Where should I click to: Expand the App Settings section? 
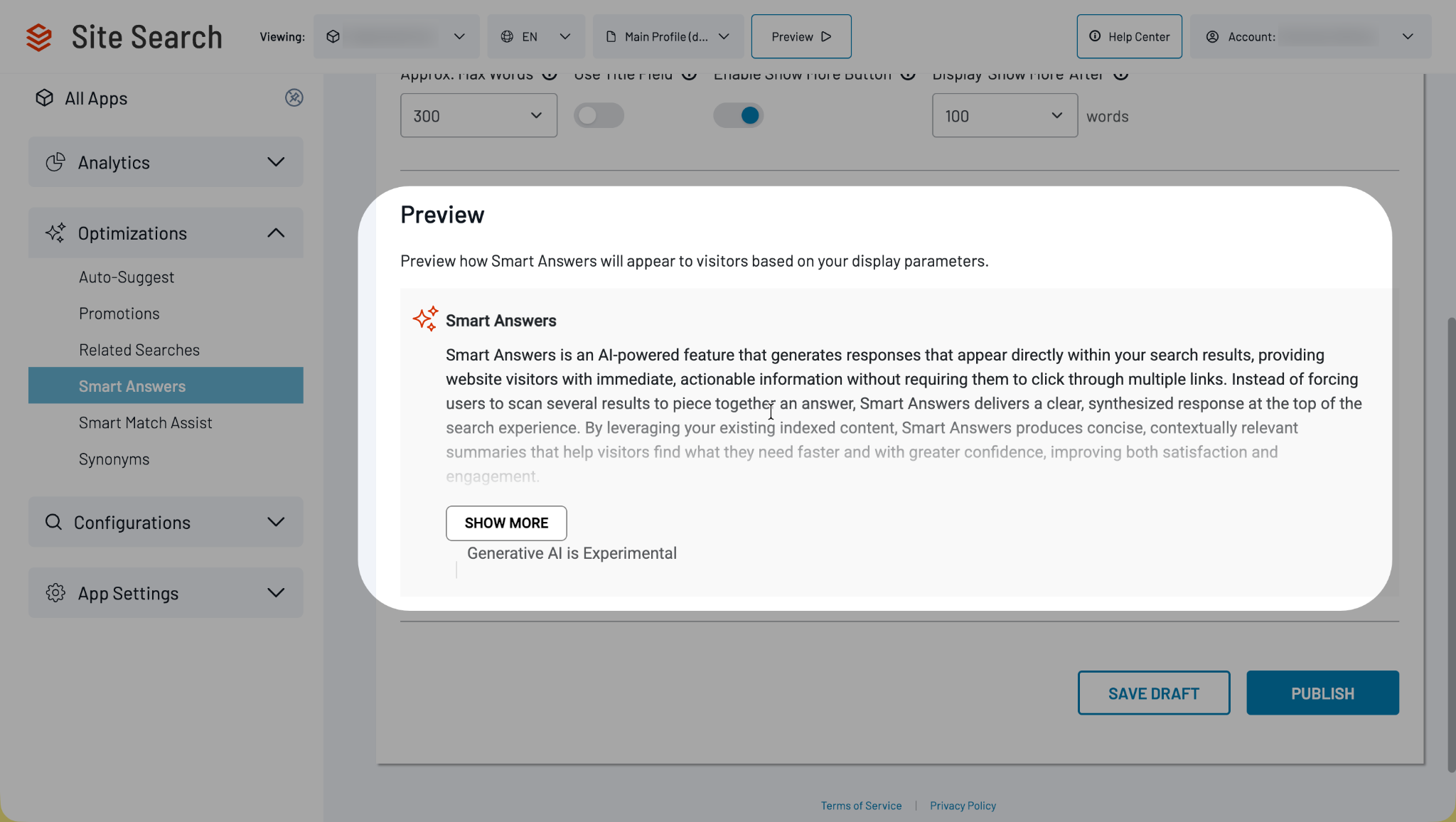point(166,592)
